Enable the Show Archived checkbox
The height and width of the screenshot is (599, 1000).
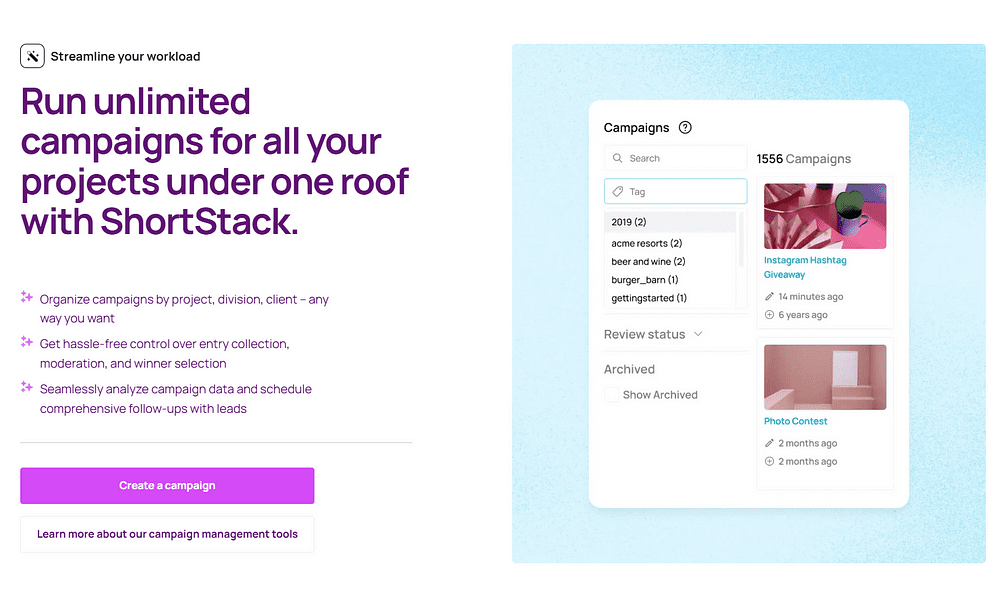pos(611,395)
